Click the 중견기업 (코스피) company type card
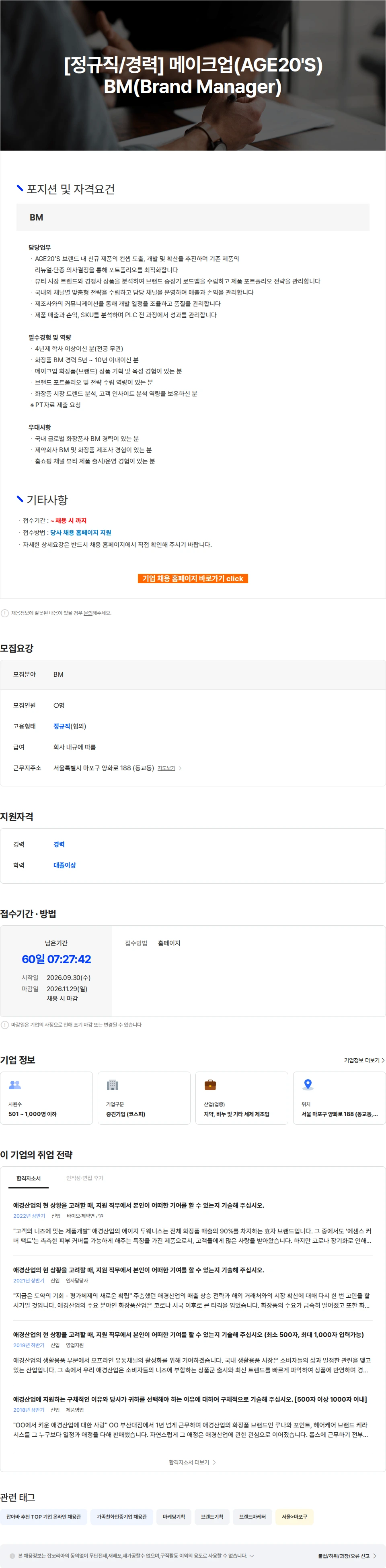The height and width of the screenshot is (1568, 386). [x=144, y=1097]
